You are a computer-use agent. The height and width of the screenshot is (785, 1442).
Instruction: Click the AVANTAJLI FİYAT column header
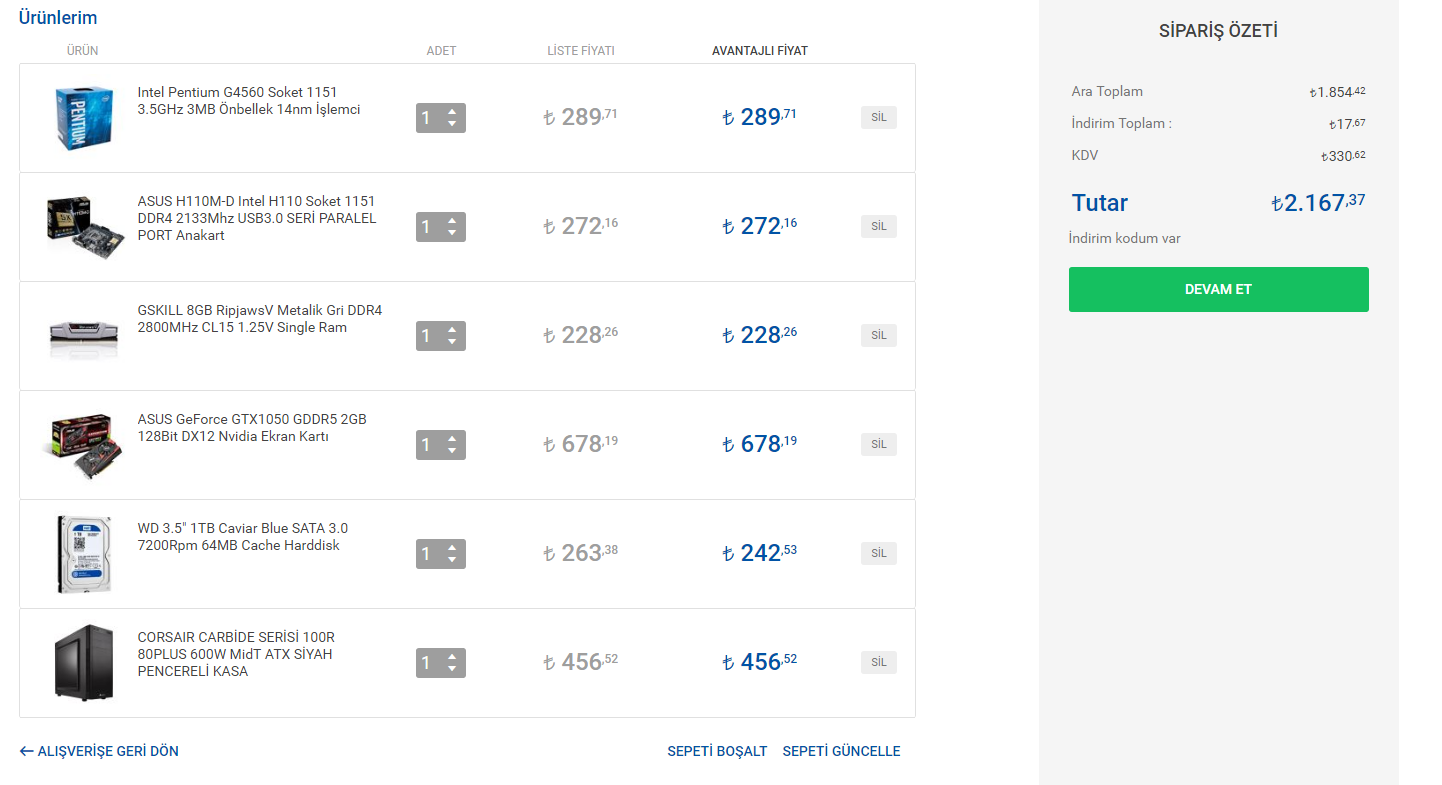click(x=760, y=51)
